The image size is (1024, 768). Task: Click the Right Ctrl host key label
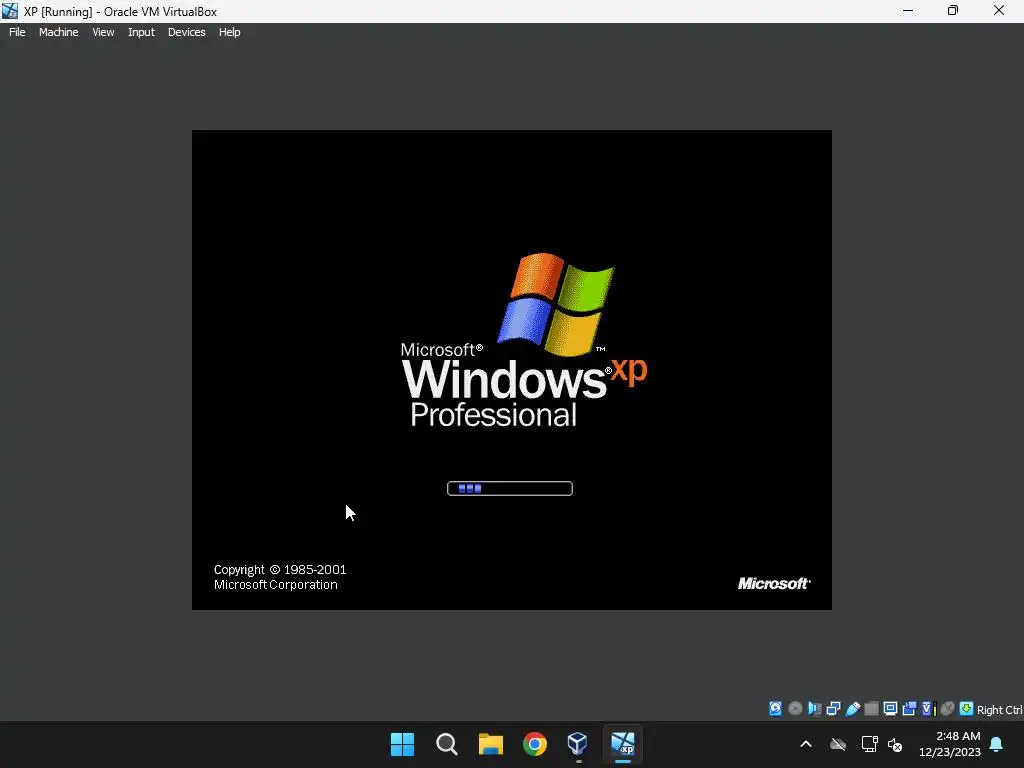(1000, 710)
